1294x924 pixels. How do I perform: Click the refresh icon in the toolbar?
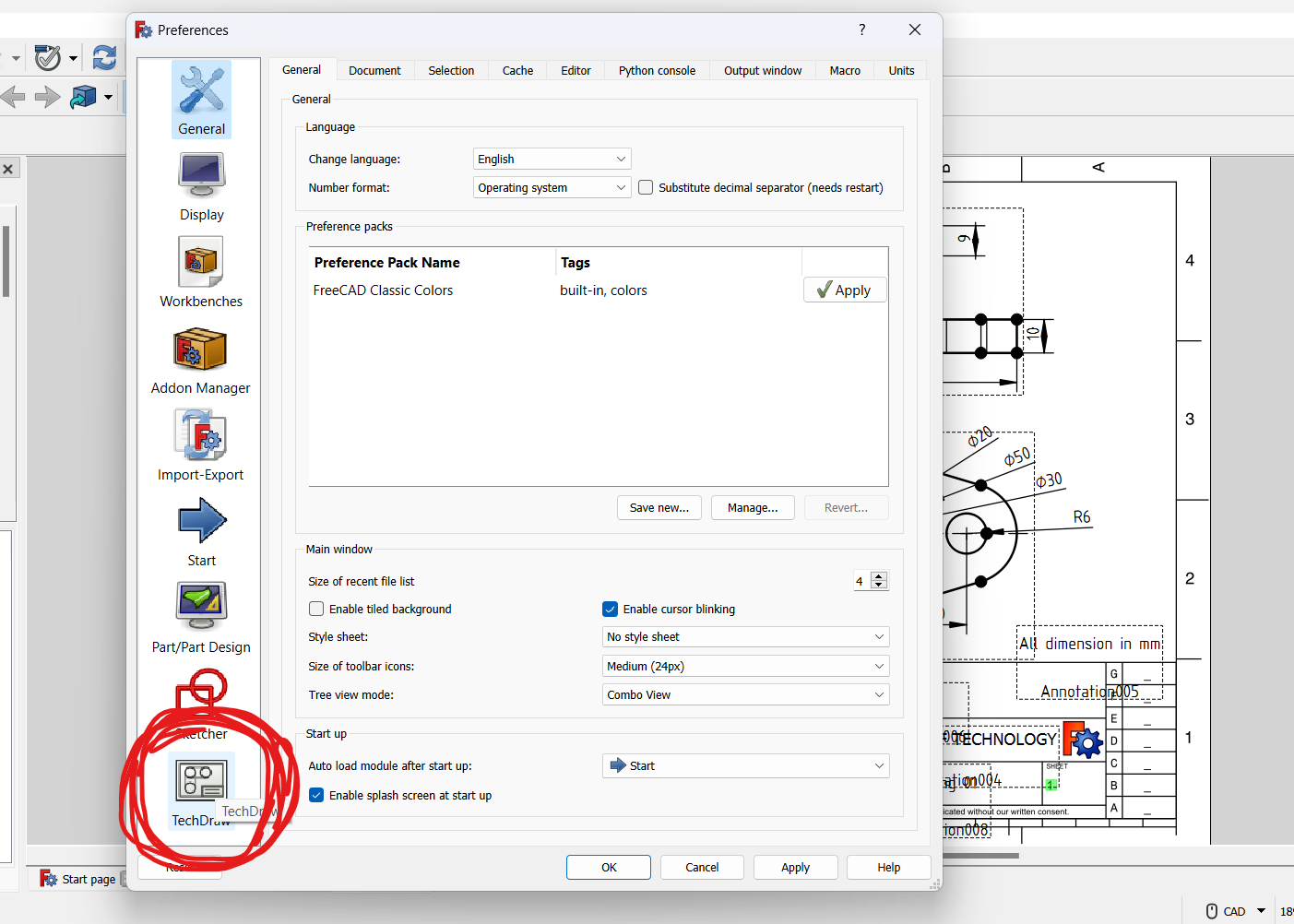[x=104, y=57]
